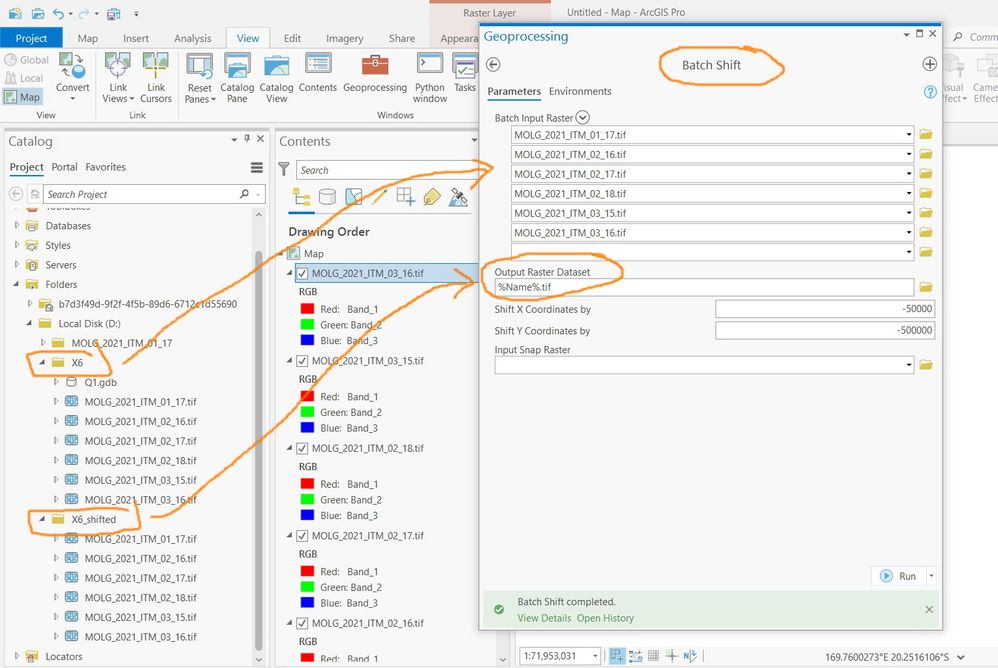Screen dimensions: 998x668
Task: List by Editing in Contents
Action: (379, 197)
